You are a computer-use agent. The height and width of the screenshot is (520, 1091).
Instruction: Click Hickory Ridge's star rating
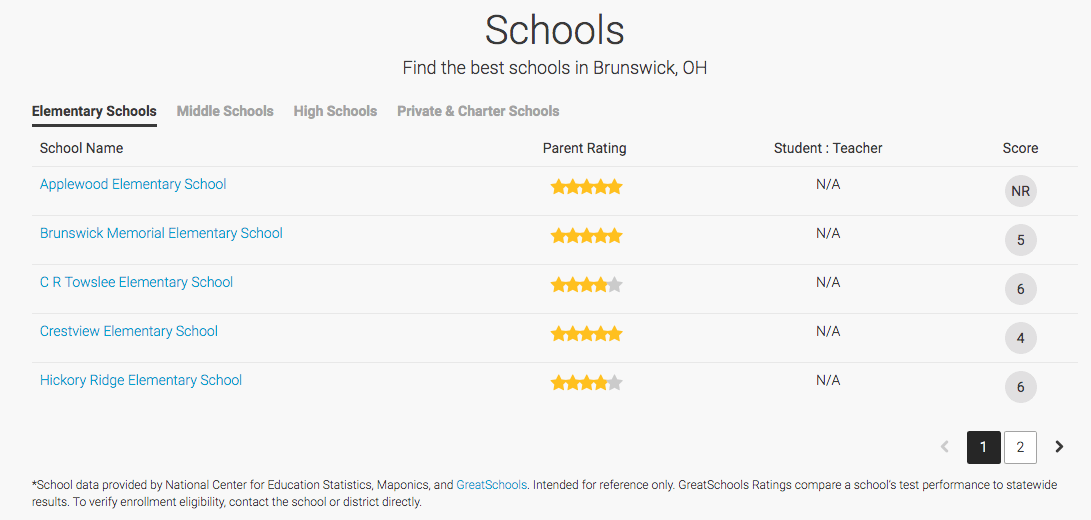586,383
